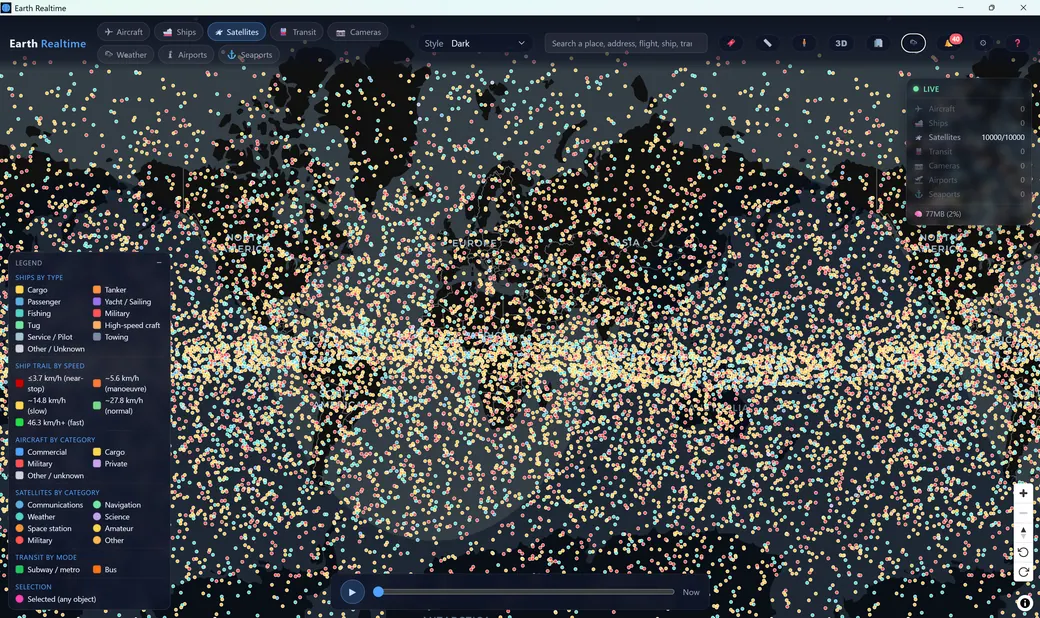Click the Earth Realtime logo title
The width and height of the screenshot is (1040, 618).
pos(48,43)
